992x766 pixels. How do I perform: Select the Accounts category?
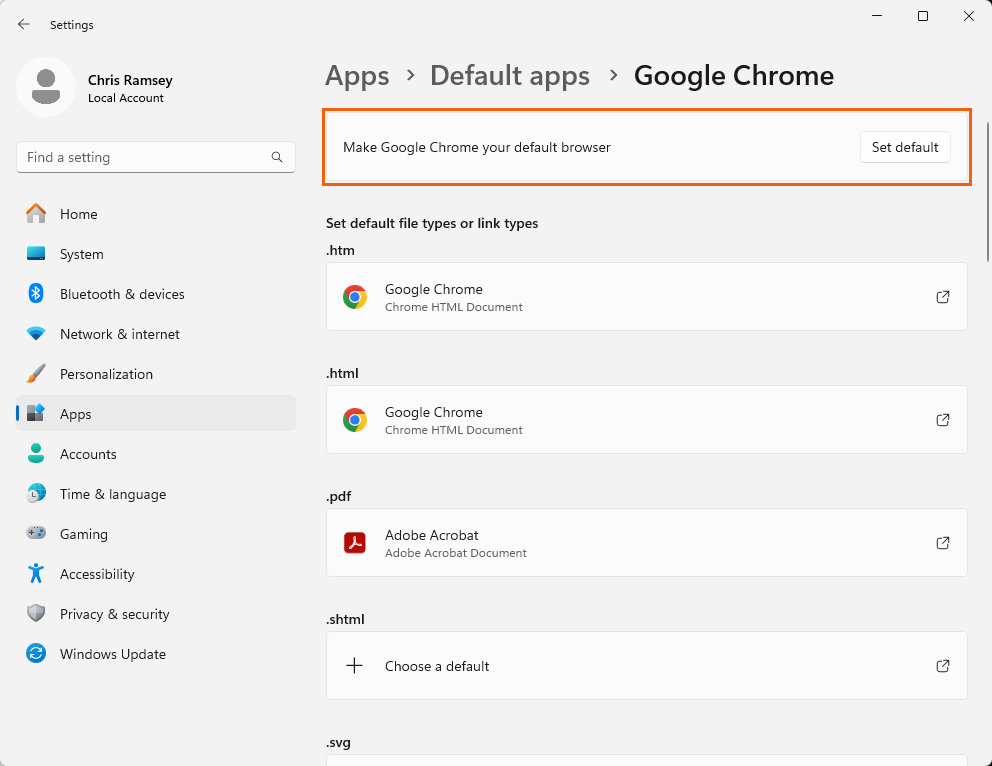point(156,453)
